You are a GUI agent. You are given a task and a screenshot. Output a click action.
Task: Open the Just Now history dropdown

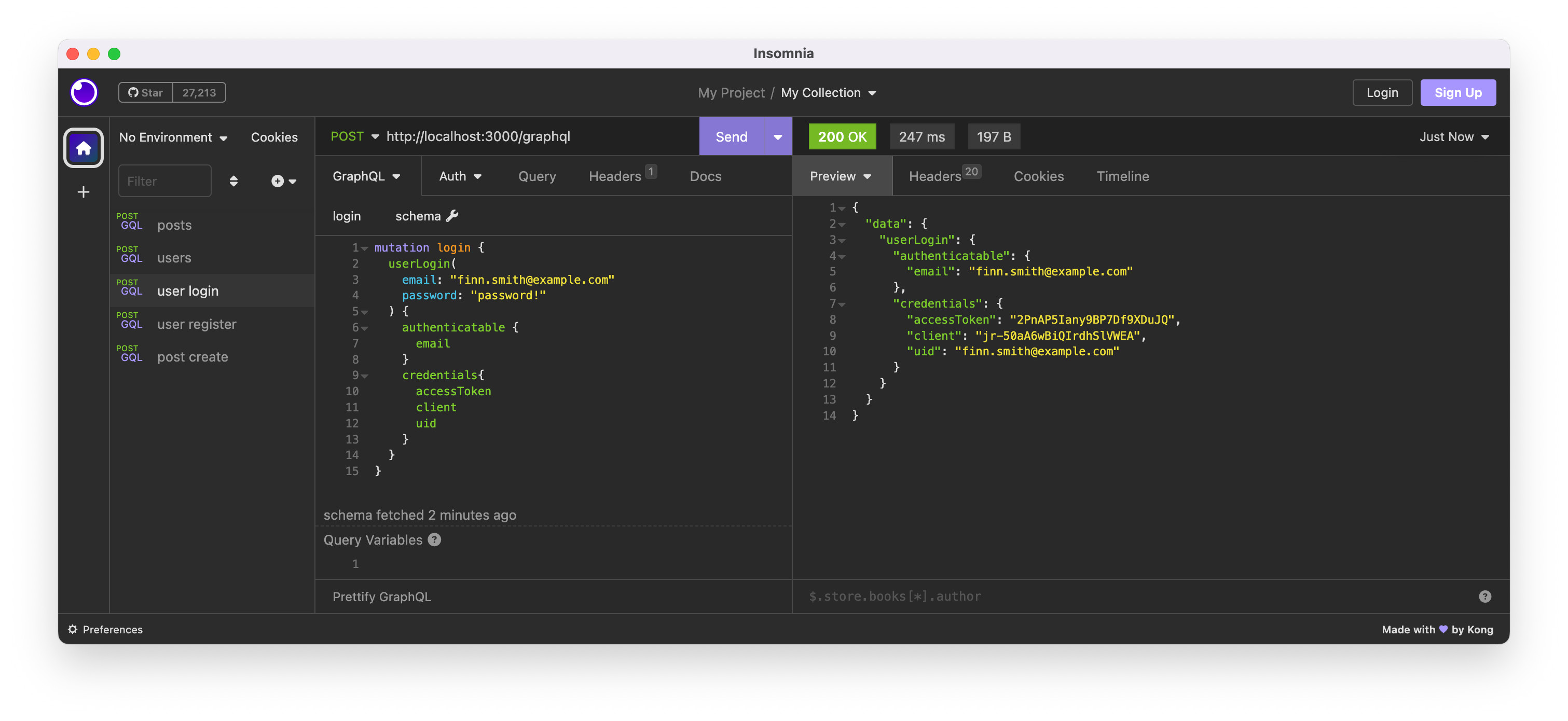click(x=1454, y=137)
